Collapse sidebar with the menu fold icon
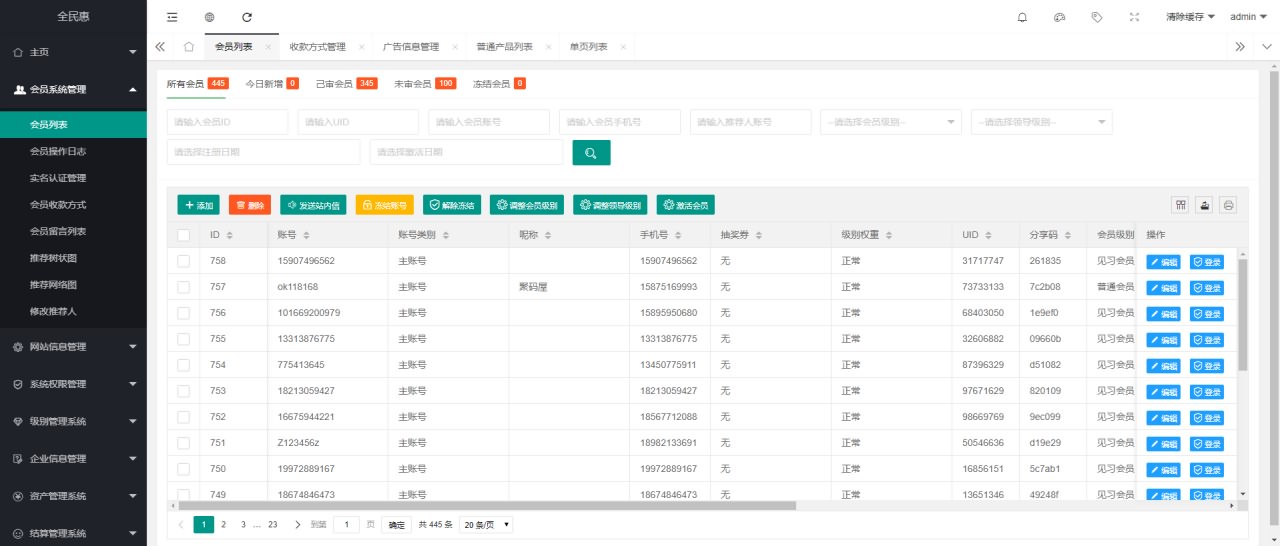 point(172,17)
